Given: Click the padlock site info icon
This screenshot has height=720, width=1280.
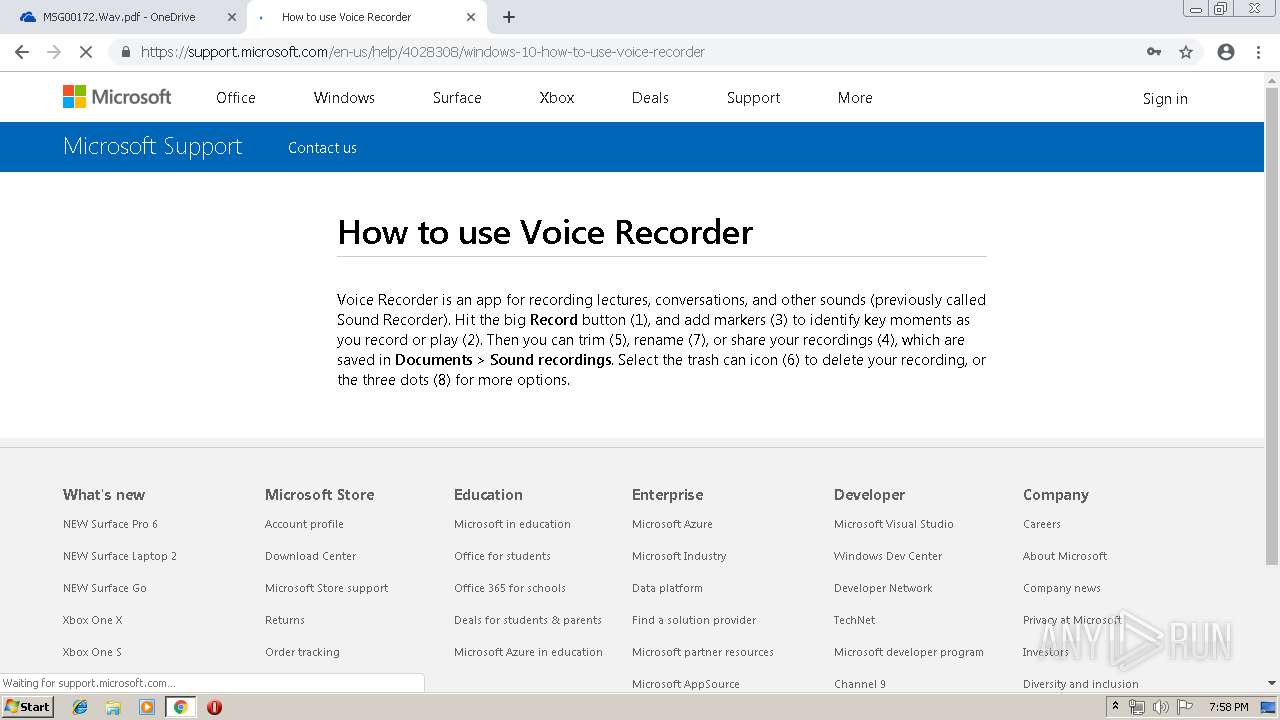Looking at the screenshot, I should pyautogui.click(x=125, y=52).
